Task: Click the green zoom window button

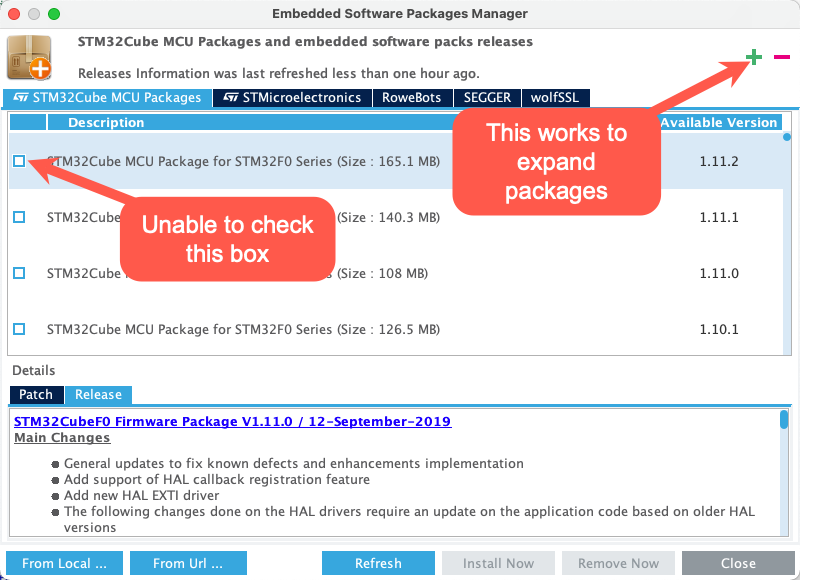Action: click(54, 14)
